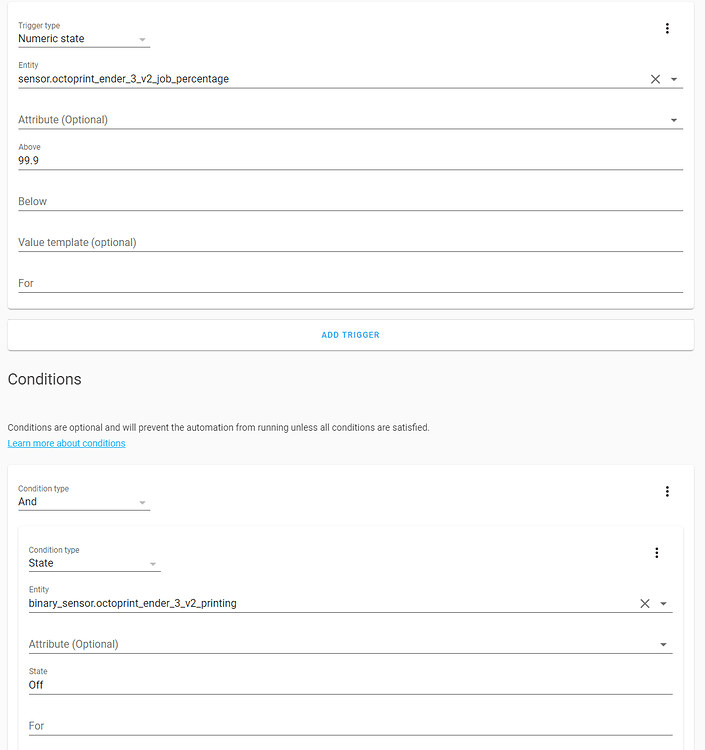Clear the job_percentage entity with the X

(655, 79)
